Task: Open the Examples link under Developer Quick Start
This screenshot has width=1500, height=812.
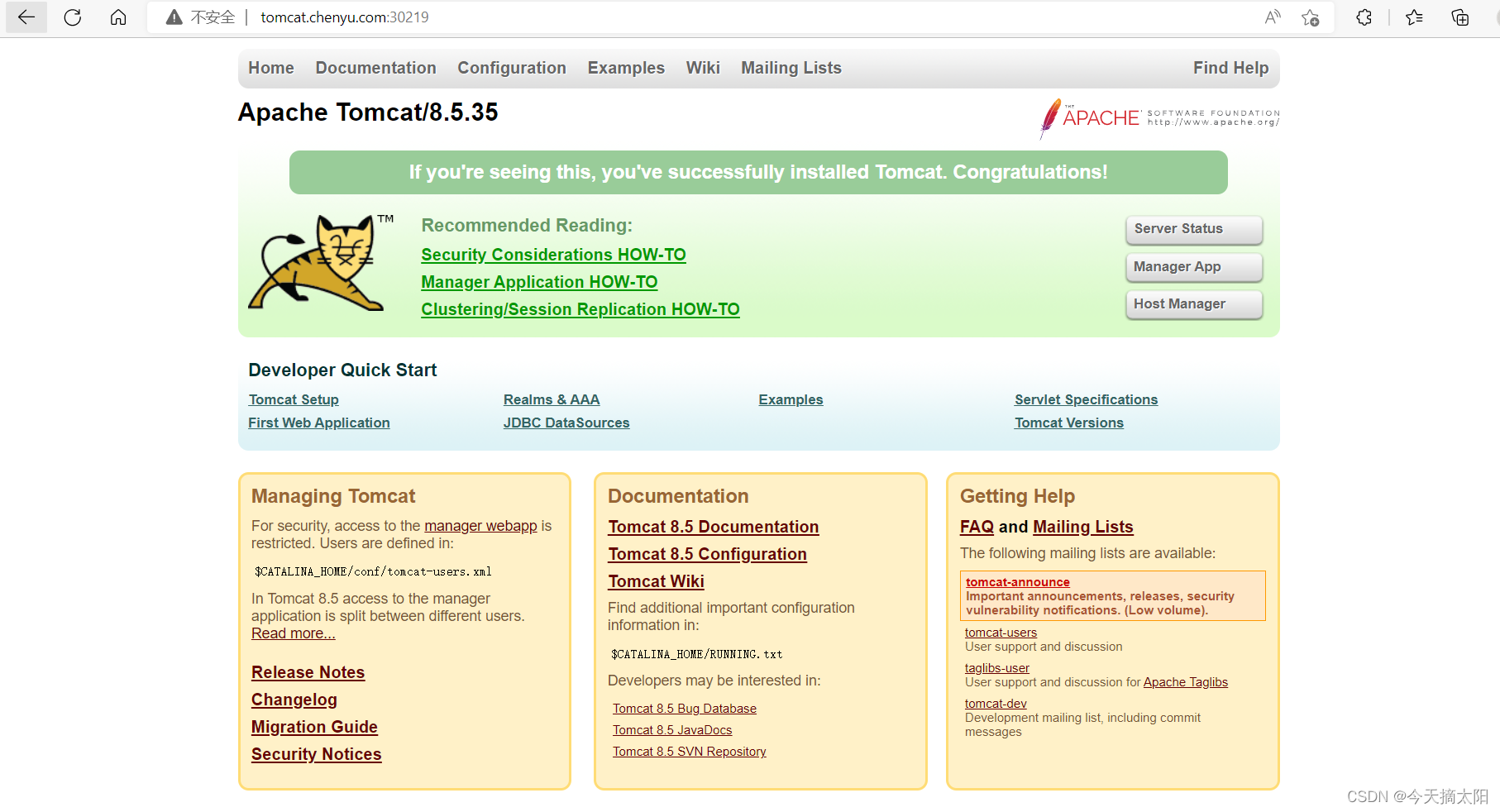Action: point(791,399)
